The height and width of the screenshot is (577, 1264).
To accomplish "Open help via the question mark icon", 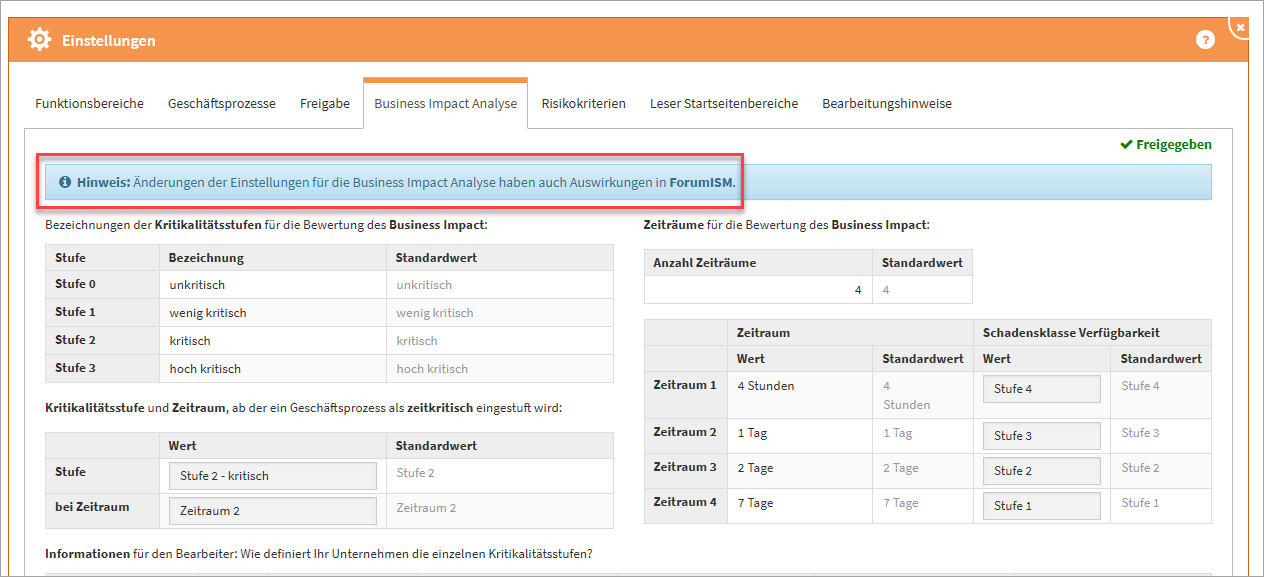I will click(1205, 40).
